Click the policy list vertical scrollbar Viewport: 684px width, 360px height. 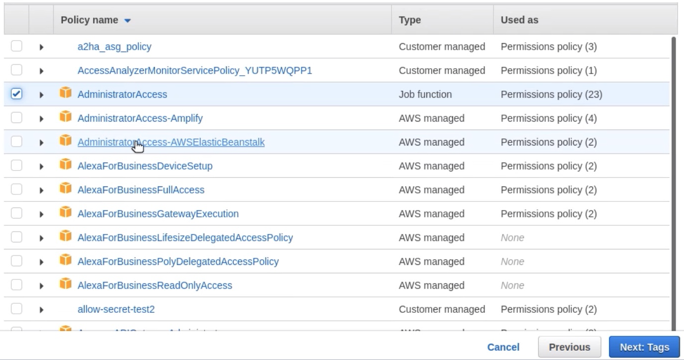click(674, 183)
